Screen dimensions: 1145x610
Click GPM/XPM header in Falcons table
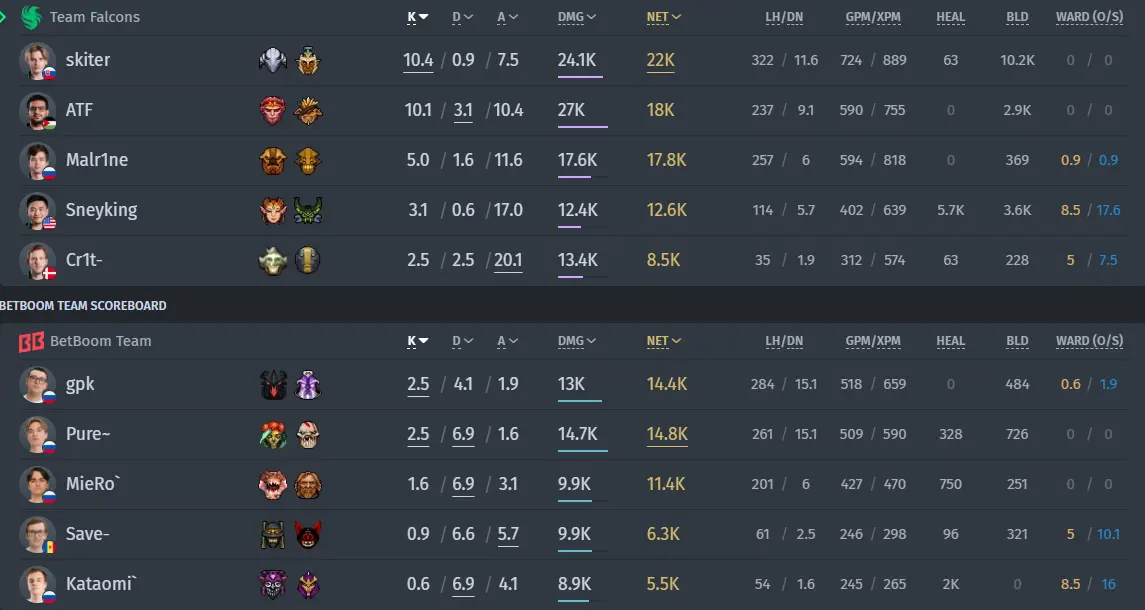(873, 17)
